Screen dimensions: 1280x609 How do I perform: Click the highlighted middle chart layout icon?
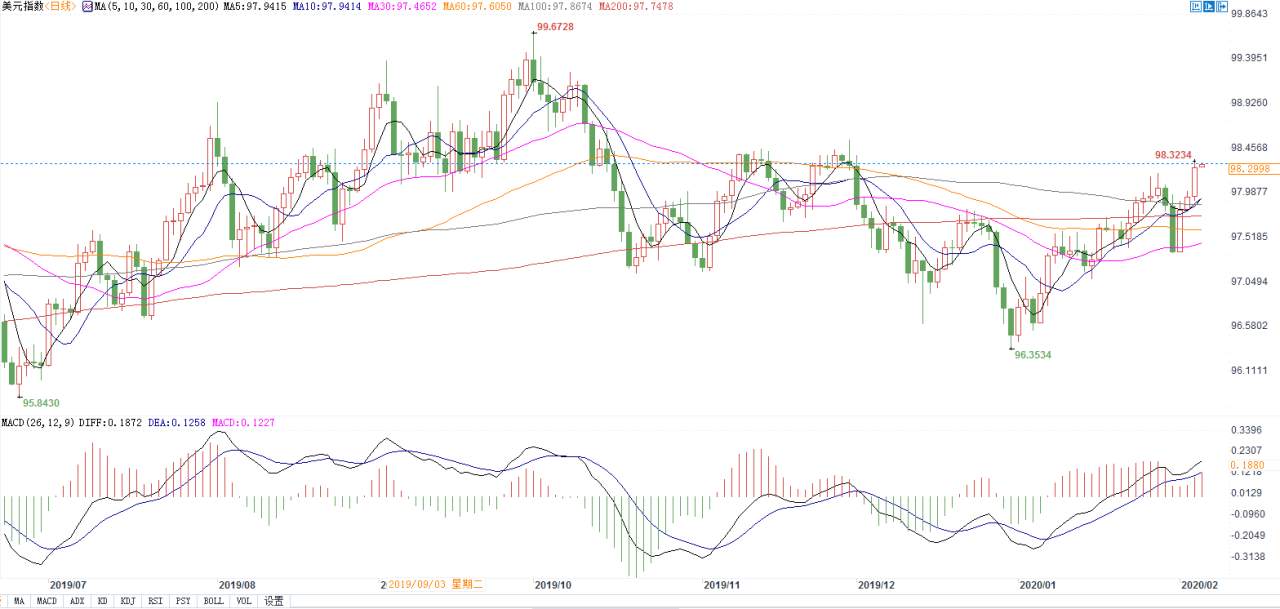point(1210,7)
